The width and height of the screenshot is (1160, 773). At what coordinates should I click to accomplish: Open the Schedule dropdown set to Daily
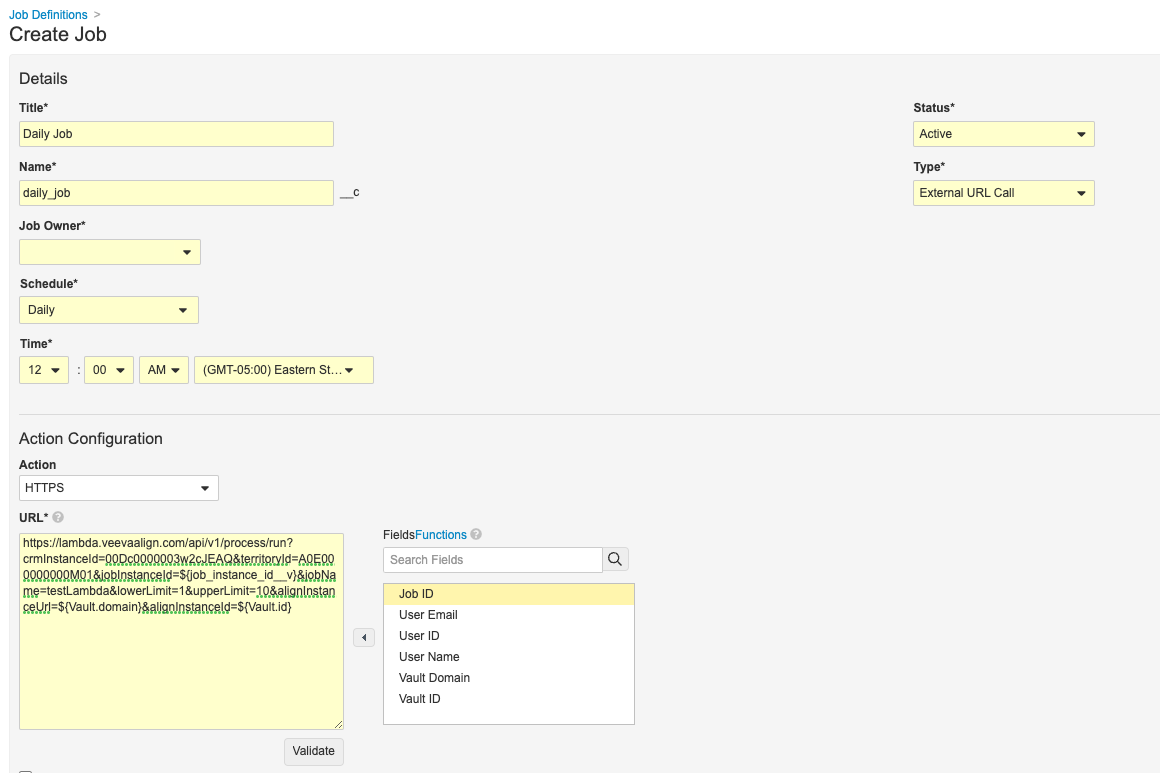point(109,310)
